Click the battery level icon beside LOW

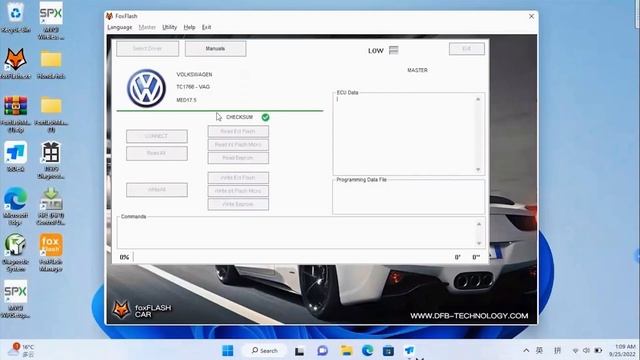(393, 50)
